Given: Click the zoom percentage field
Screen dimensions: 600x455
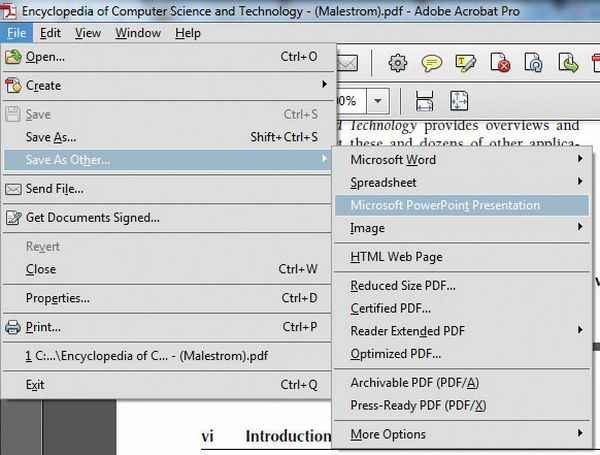Looking at the screenshot, I should [x=351, y=101].
